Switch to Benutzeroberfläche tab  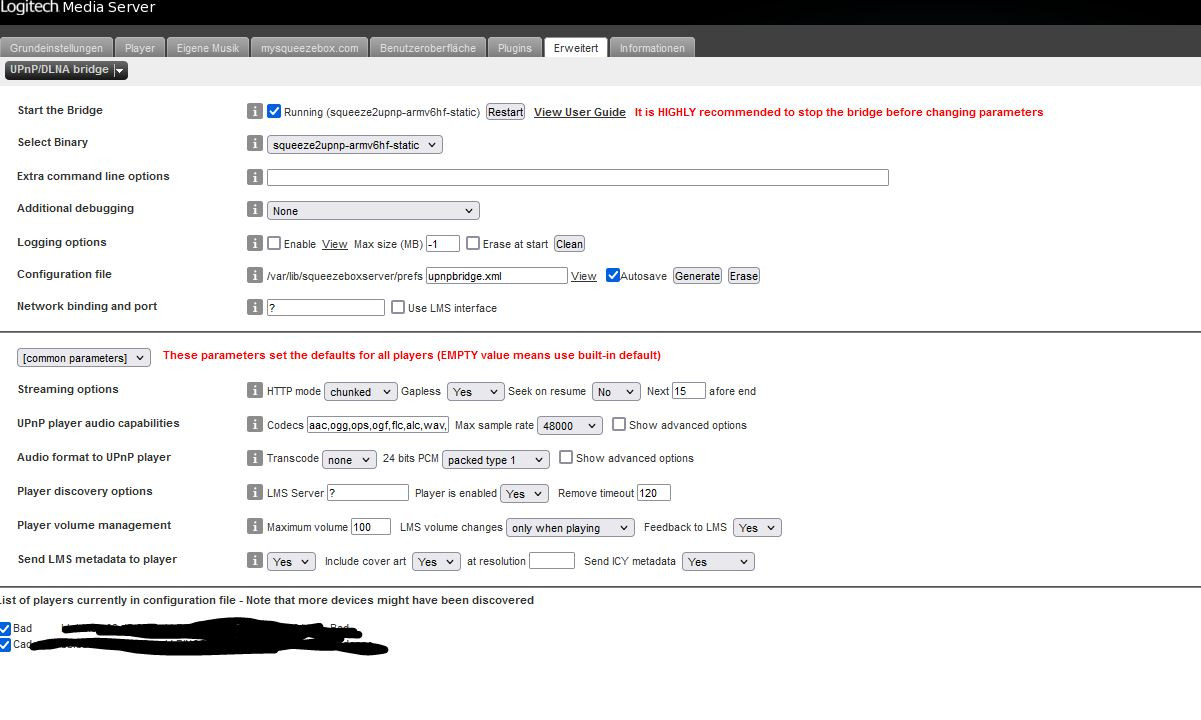click(428, 48)
